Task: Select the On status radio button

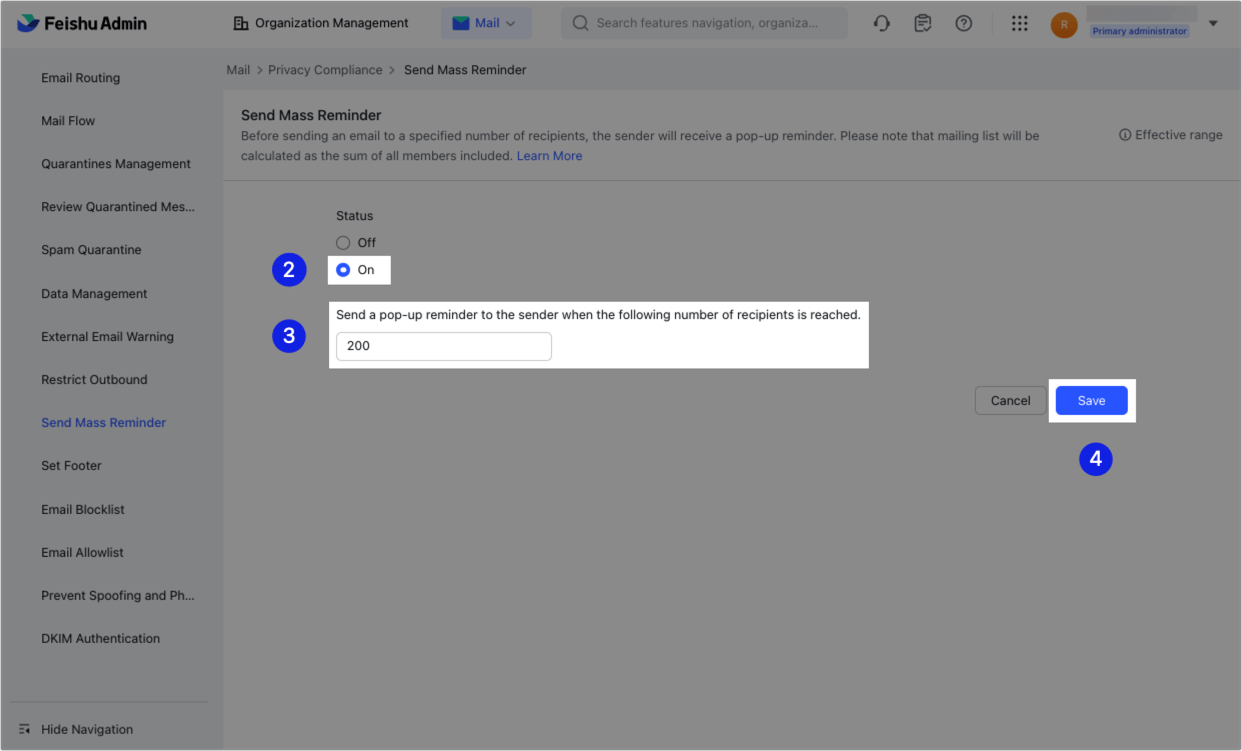Action: [x=343, y=269]
